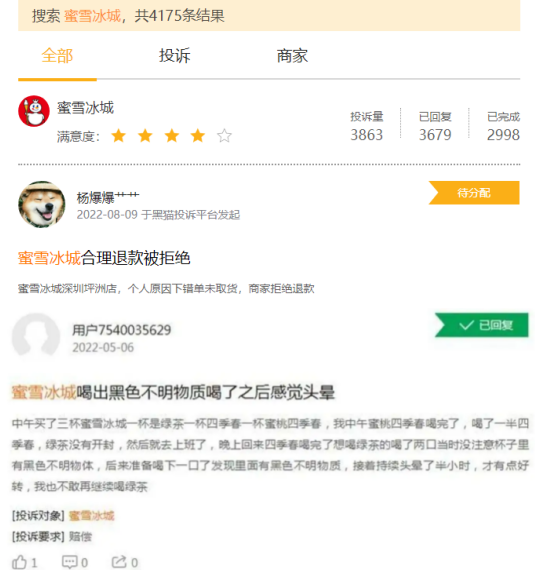Click the 蜜雪冰城 merchant name heading
The image size is (550, 577).
[85, 107]
